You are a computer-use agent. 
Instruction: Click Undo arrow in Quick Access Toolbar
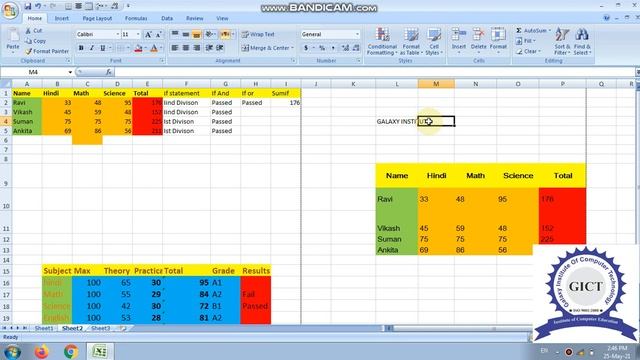(x=38, y=6)
